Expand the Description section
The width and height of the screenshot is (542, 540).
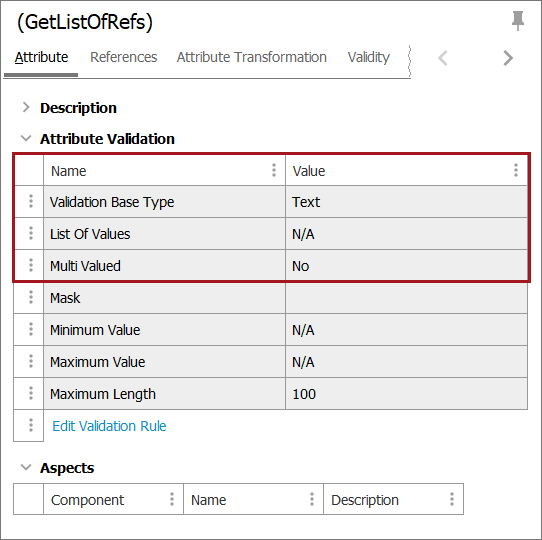(26, 108)
